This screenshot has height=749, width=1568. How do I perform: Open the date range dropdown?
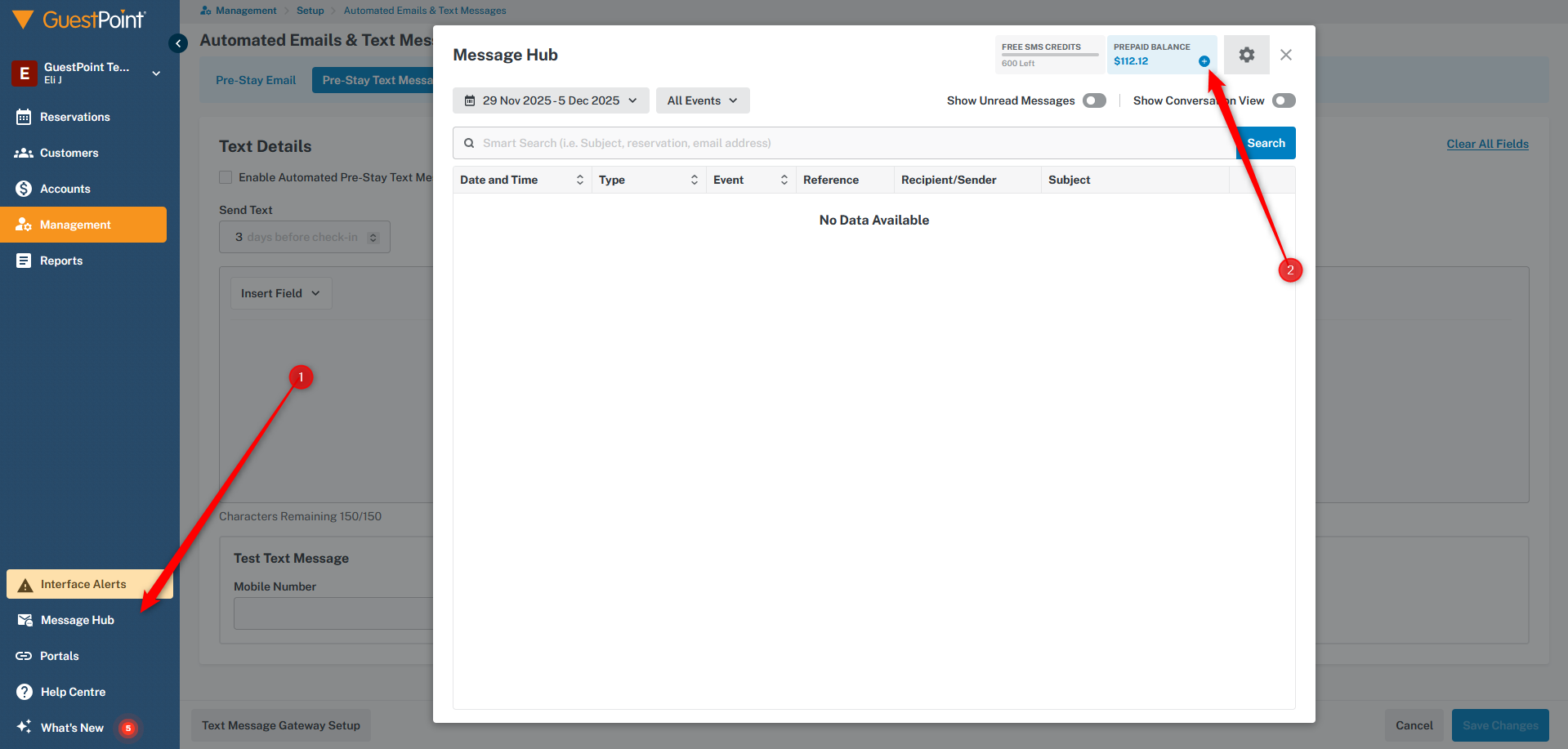(551, 100)
